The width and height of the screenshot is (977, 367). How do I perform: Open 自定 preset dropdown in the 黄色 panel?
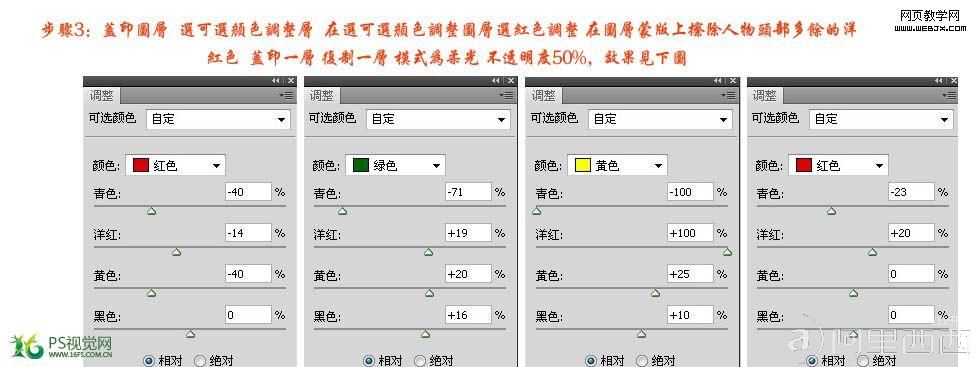(x=660, y=119)
